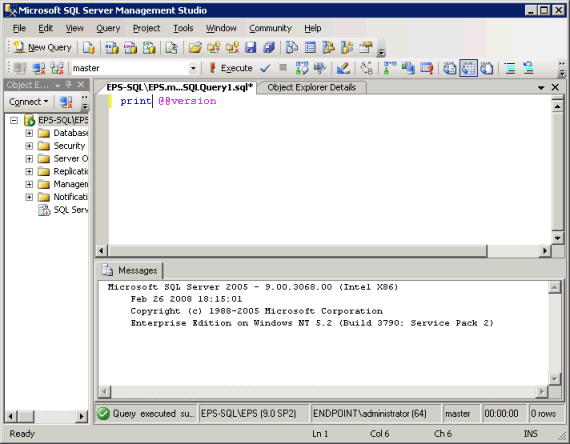This screenshot has height=444, width=570.
Task: Expand the Management folder
Action: (29, 184)
